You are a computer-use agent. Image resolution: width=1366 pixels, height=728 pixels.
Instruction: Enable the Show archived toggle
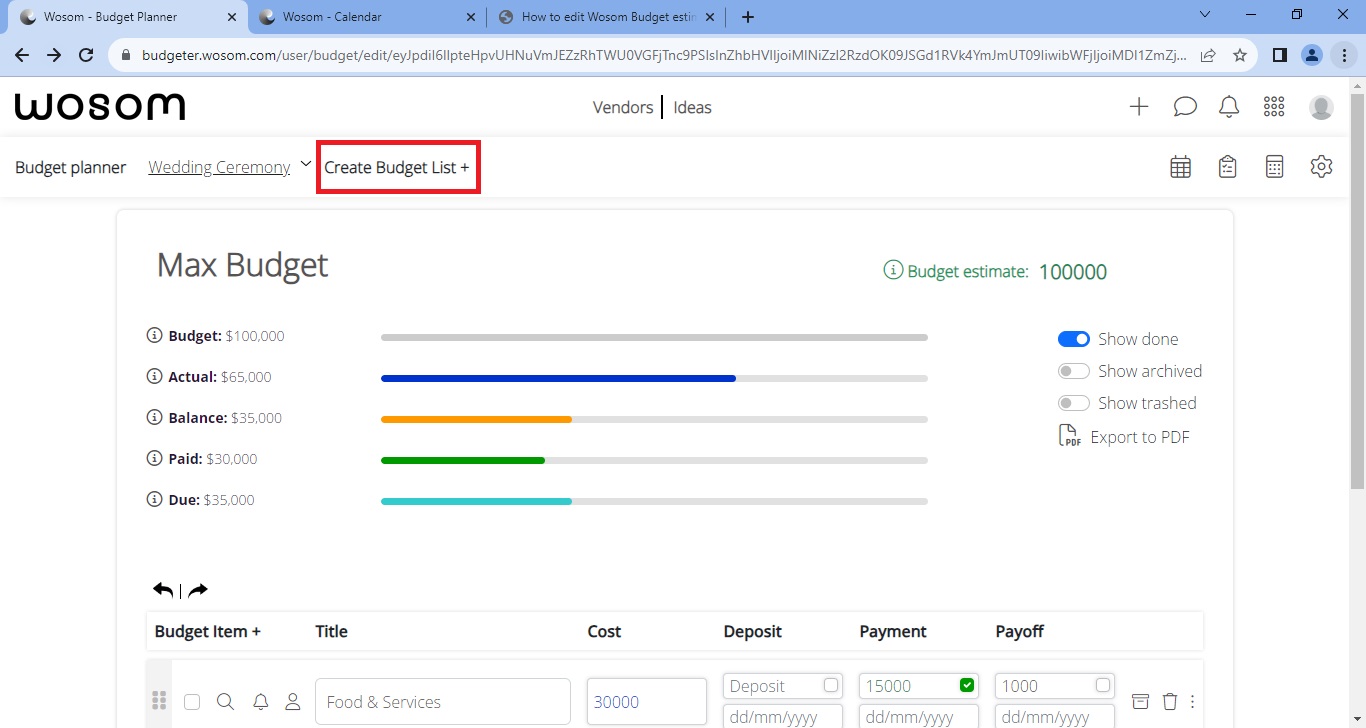tap(1073, 371)
